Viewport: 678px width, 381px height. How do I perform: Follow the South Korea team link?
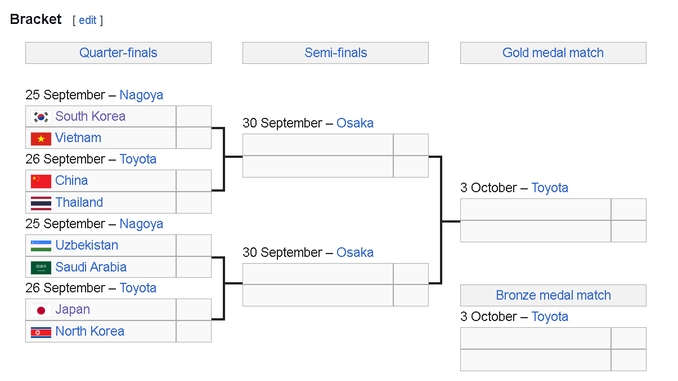click(90, 116)
